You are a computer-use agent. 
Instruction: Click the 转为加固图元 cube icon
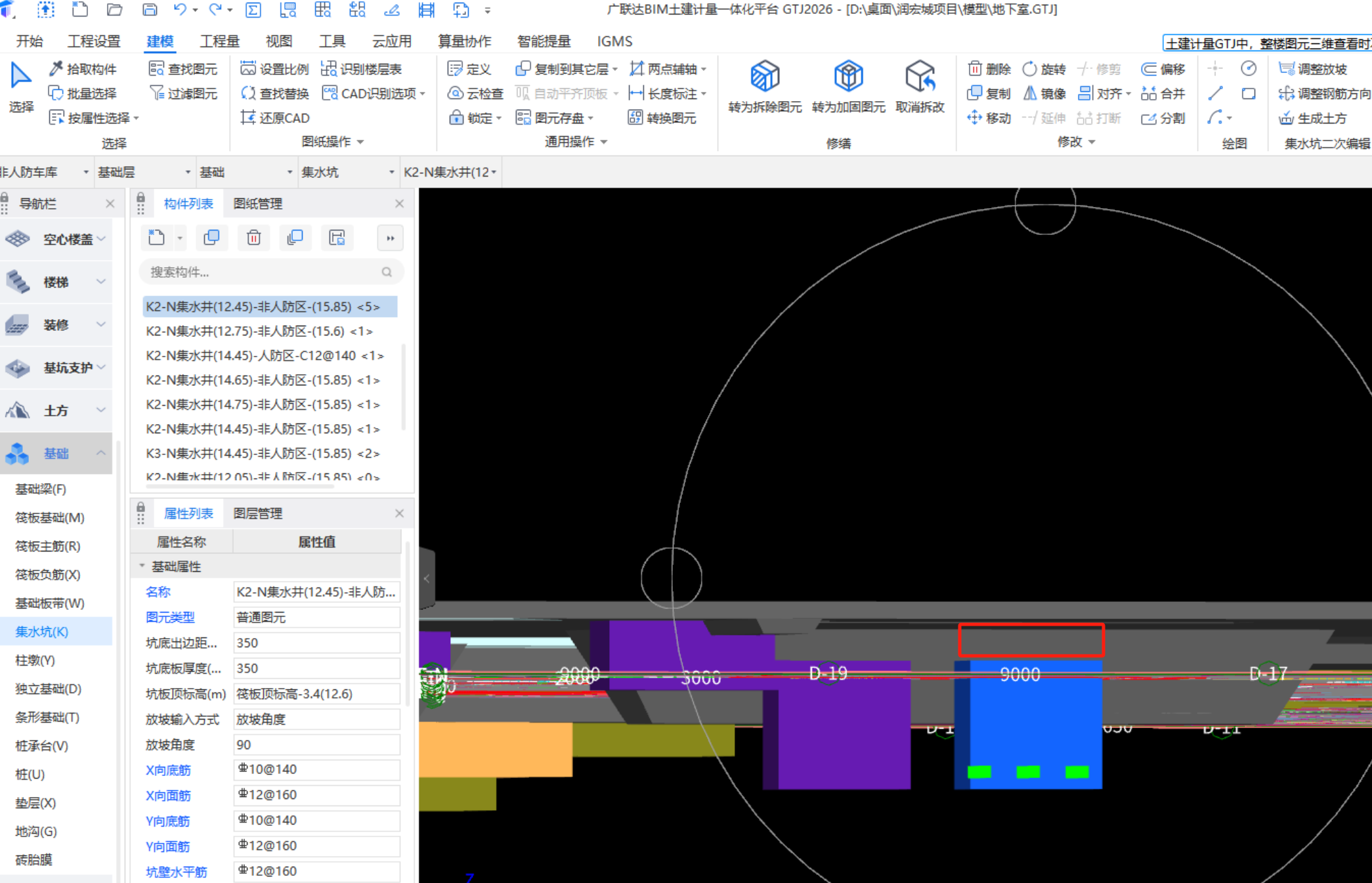(848, 77)
